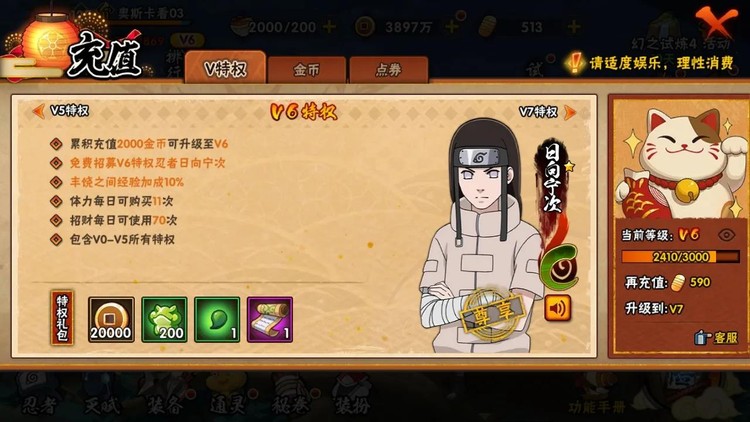This screenshot has height=422, width=750.
Task: Click the 特权礼包 gift pack label
Action: [62, 318]
